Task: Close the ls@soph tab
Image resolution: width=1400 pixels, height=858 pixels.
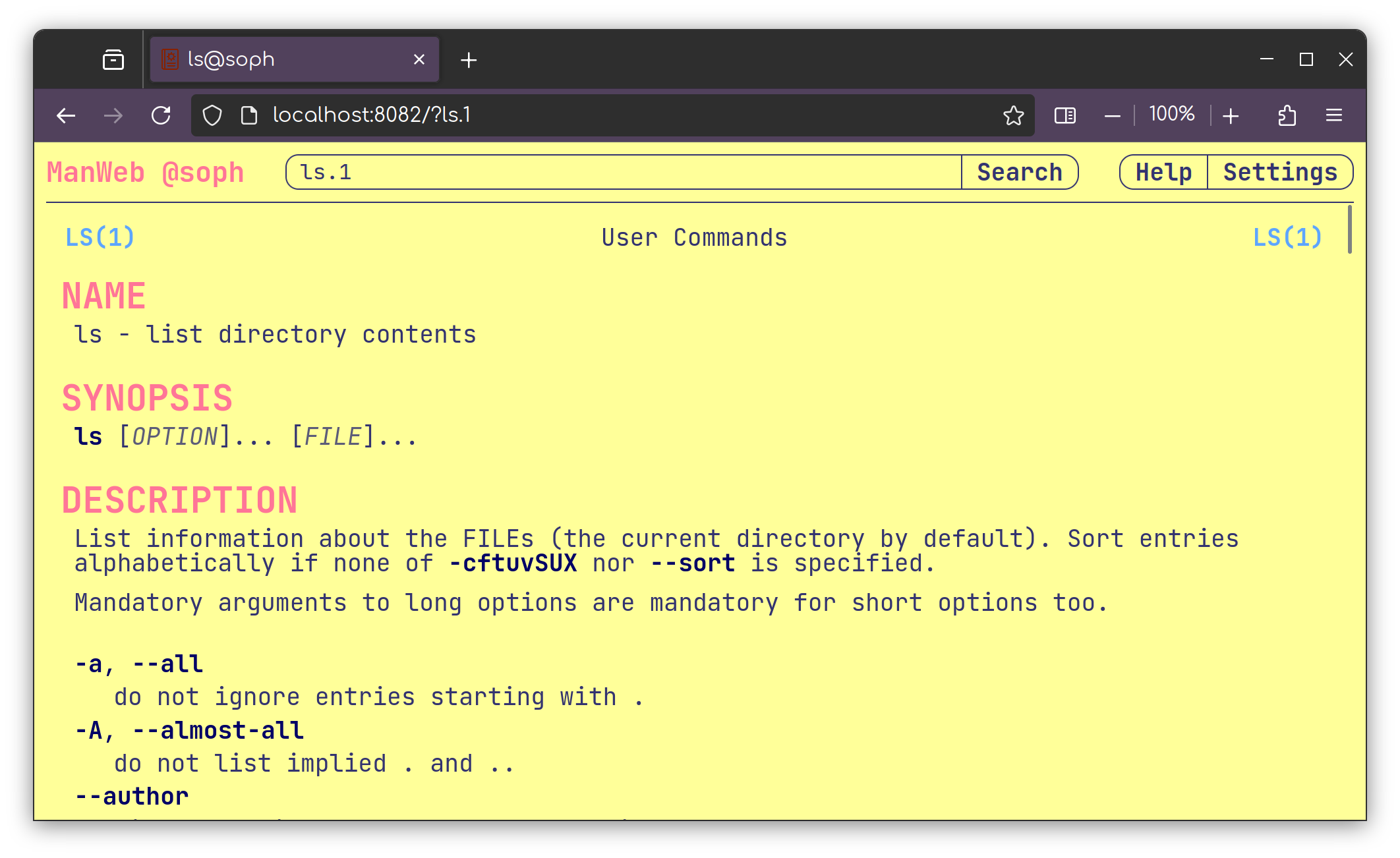Action: (x=419, y=60)
